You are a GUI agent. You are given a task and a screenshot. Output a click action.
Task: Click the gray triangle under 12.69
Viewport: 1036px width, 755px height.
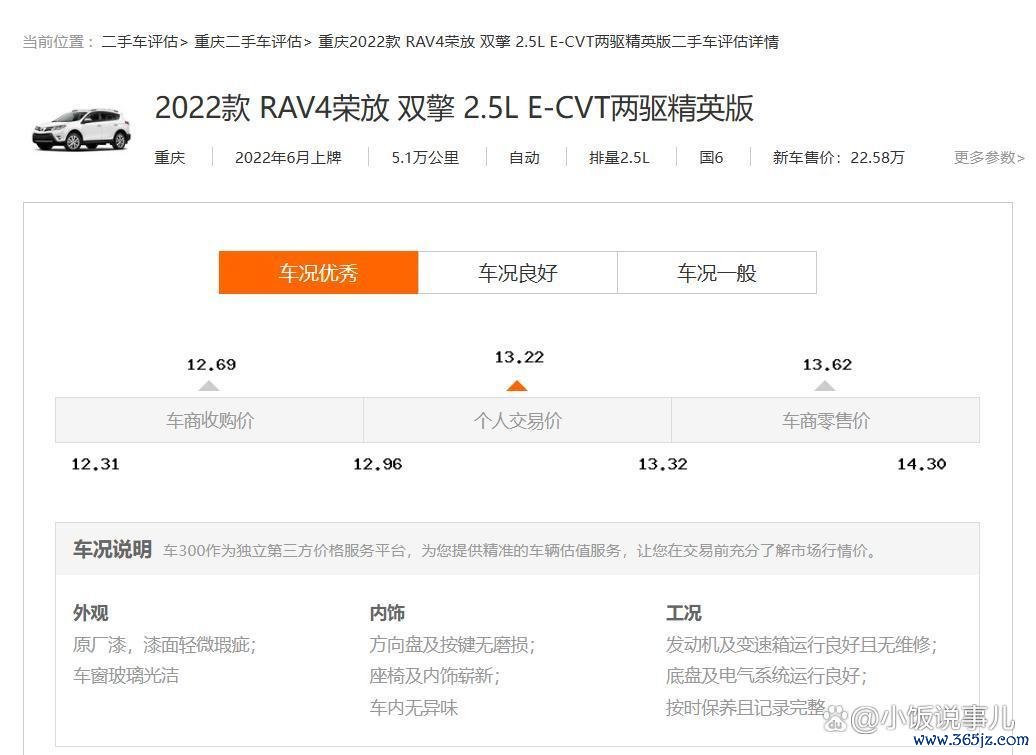(x=209, y=386)
